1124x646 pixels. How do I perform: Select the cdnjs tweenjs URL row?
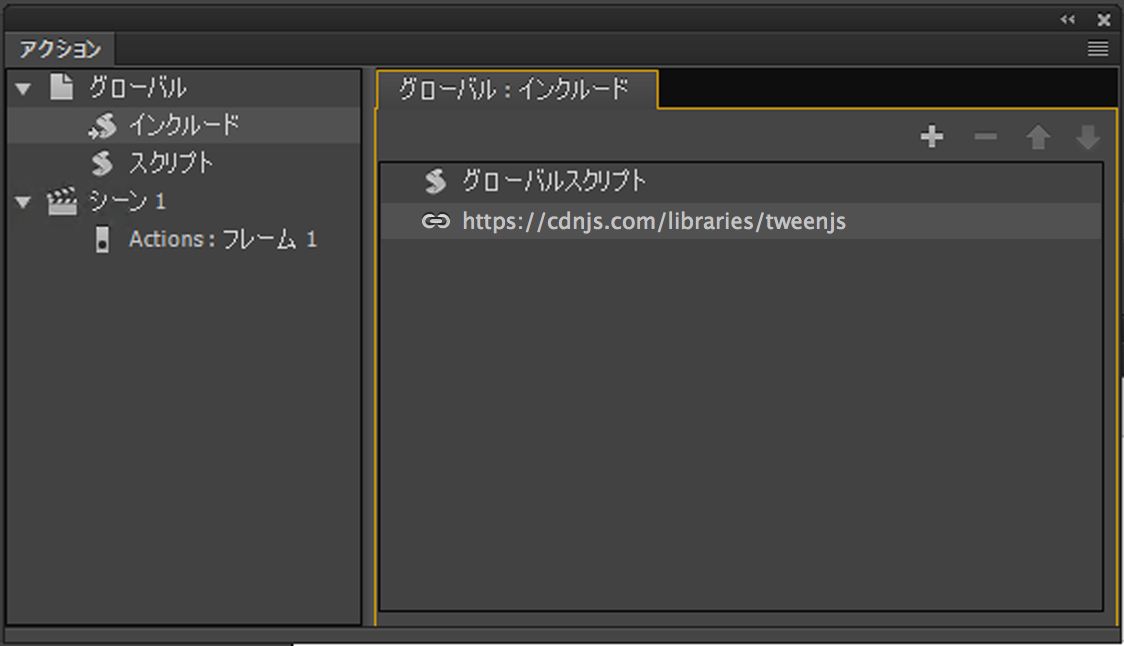[x=741, y=221]
